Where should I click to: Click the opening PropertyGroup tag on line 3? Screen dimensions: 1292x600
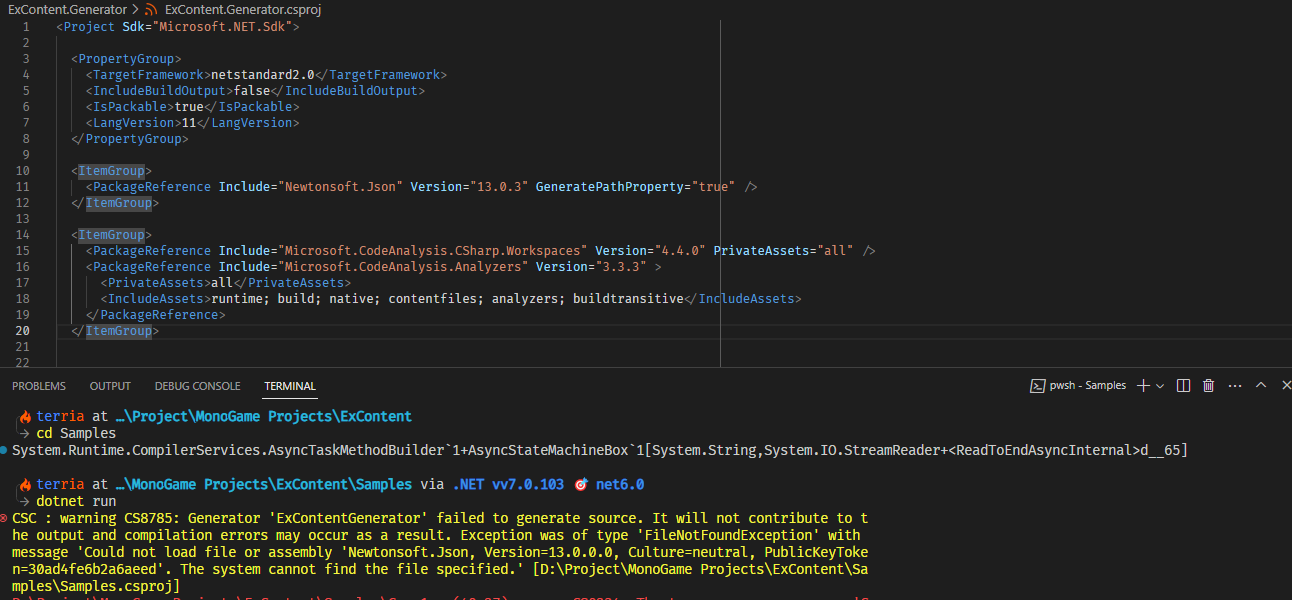[x=126, y=59]
